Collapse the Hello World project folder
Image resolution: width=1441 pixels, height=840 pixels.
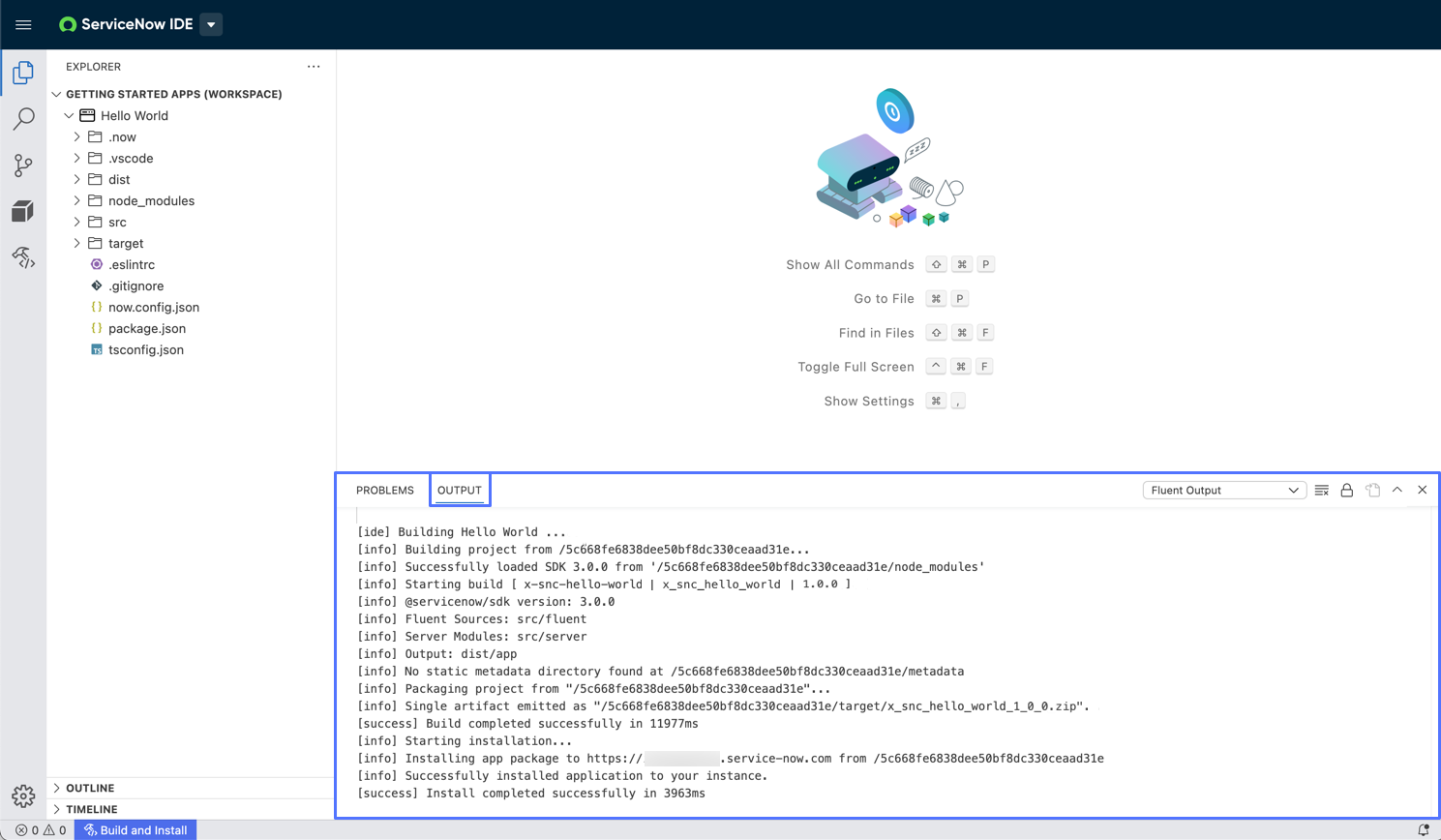pyautogui.click(x=70, y=115)
